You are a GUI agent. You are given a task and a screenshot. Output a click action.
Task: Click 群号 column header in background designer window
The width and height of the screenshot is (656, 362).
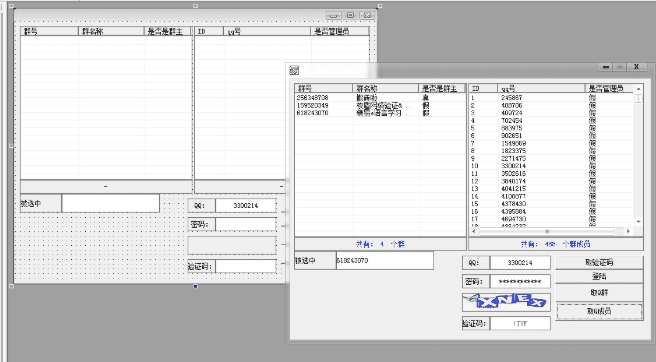click(x=49, y=31)
